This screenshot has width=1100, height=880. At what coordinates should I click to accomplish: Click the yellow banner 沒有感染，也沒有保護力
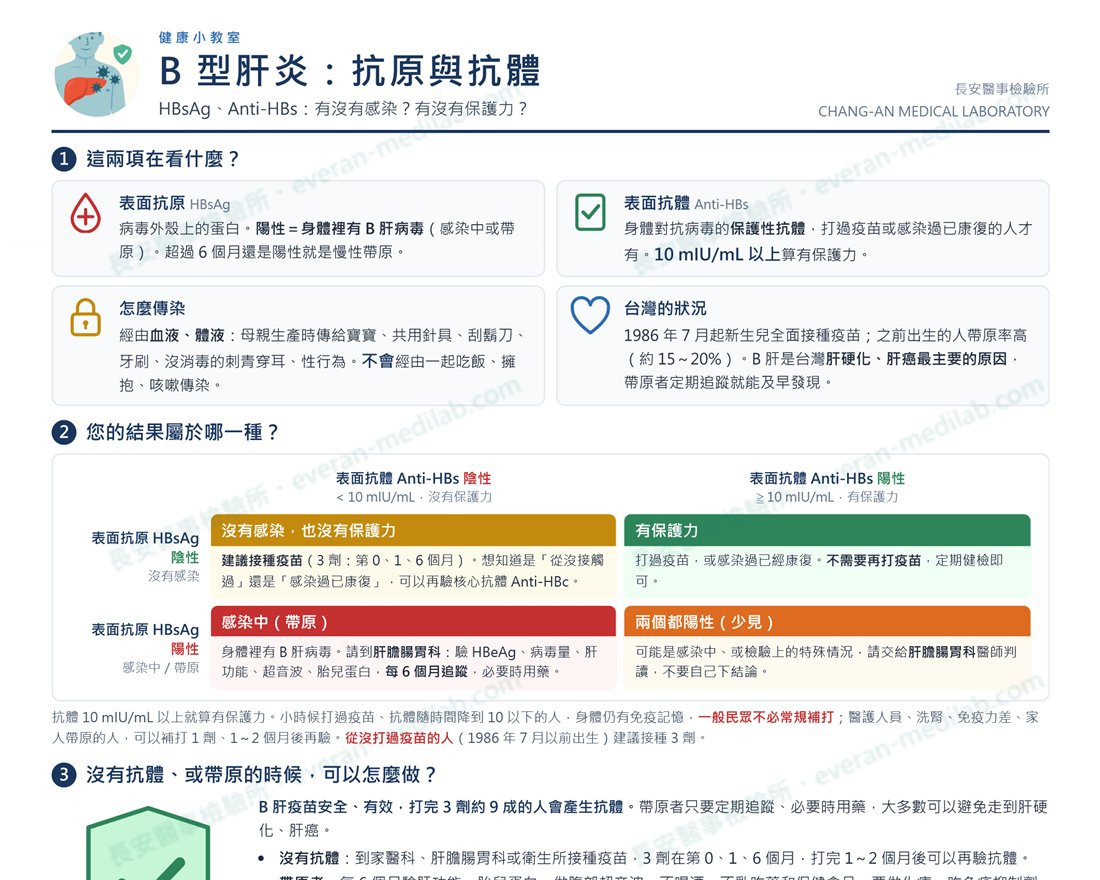[x=413, y=531]
